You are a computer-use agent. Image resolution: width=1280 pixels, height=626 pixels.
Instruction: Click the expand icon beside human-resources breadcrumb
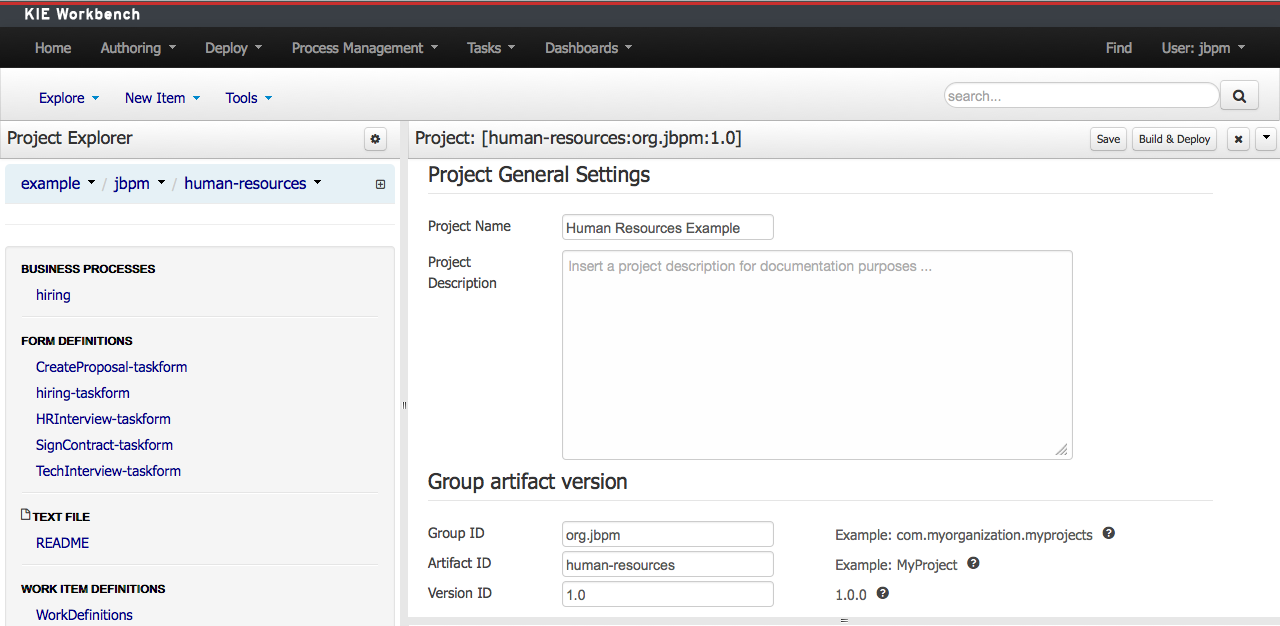pyautogui.click(x=380, y=184)
